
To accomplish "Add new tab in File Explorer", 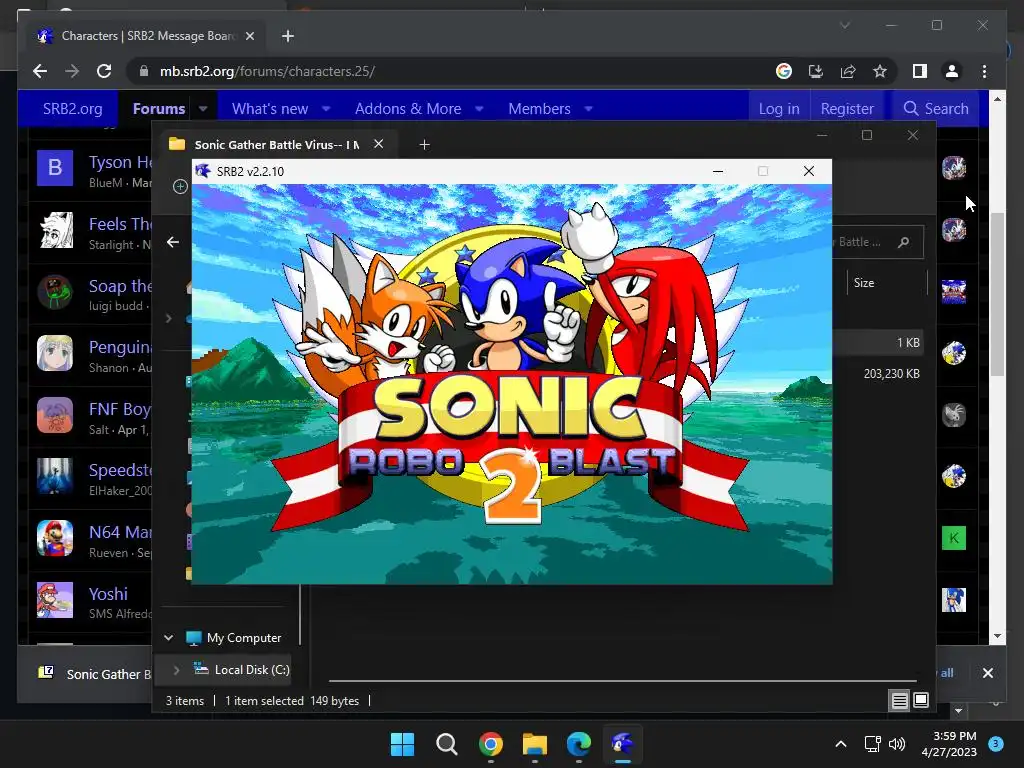I will pos(424,144).
